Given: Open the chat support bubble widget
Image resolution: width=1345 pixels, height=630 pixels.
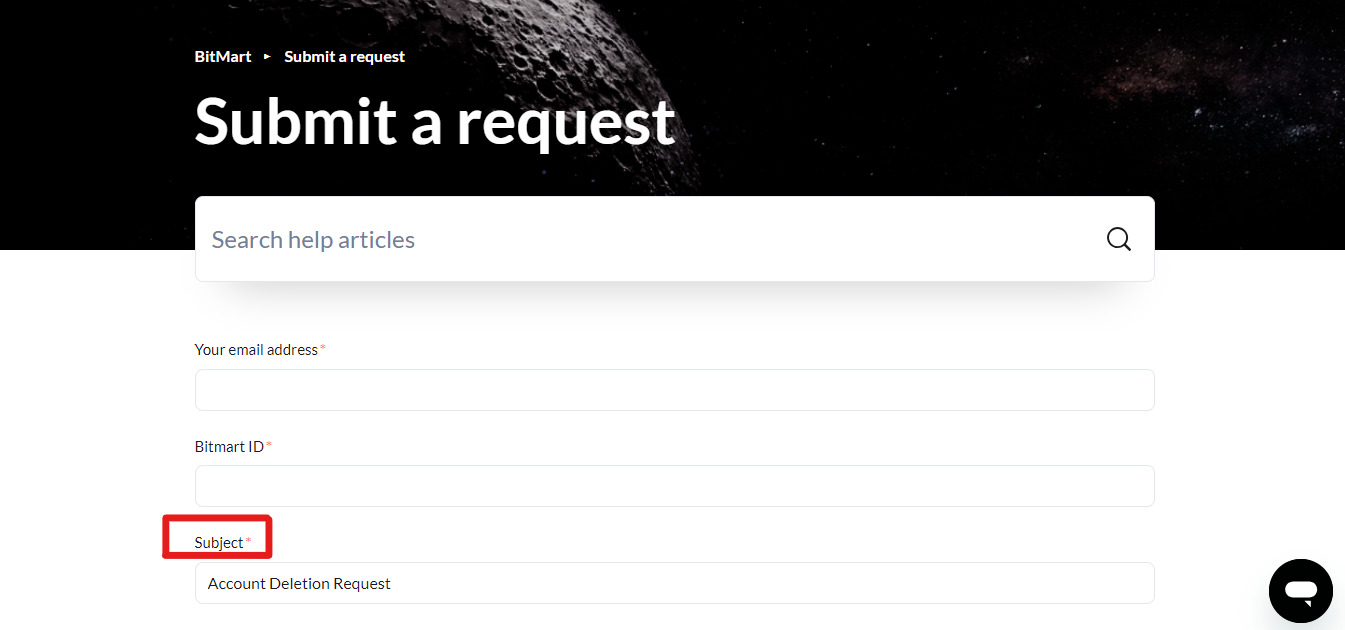Looking at the screenshot, I should click(x=1301, y=591).
